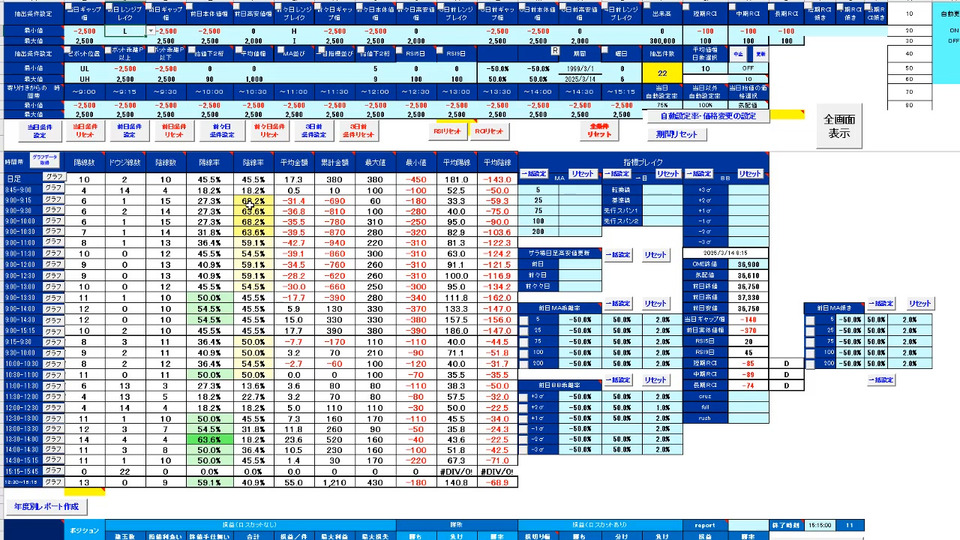This screenshot has width=960, height=540.
Task: Switch to full screen with 全画面表示
Action: click(x=839, y=126)
